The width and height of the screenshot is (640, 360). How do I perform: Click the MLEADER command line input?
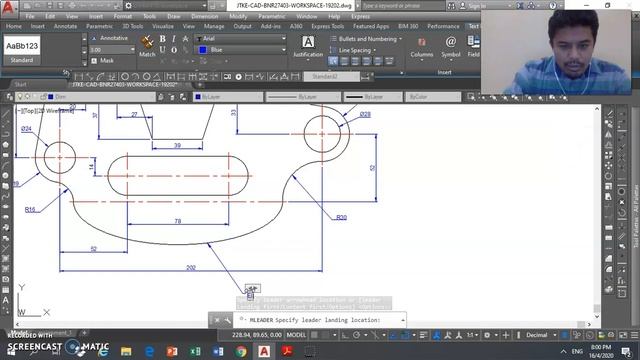319,320
